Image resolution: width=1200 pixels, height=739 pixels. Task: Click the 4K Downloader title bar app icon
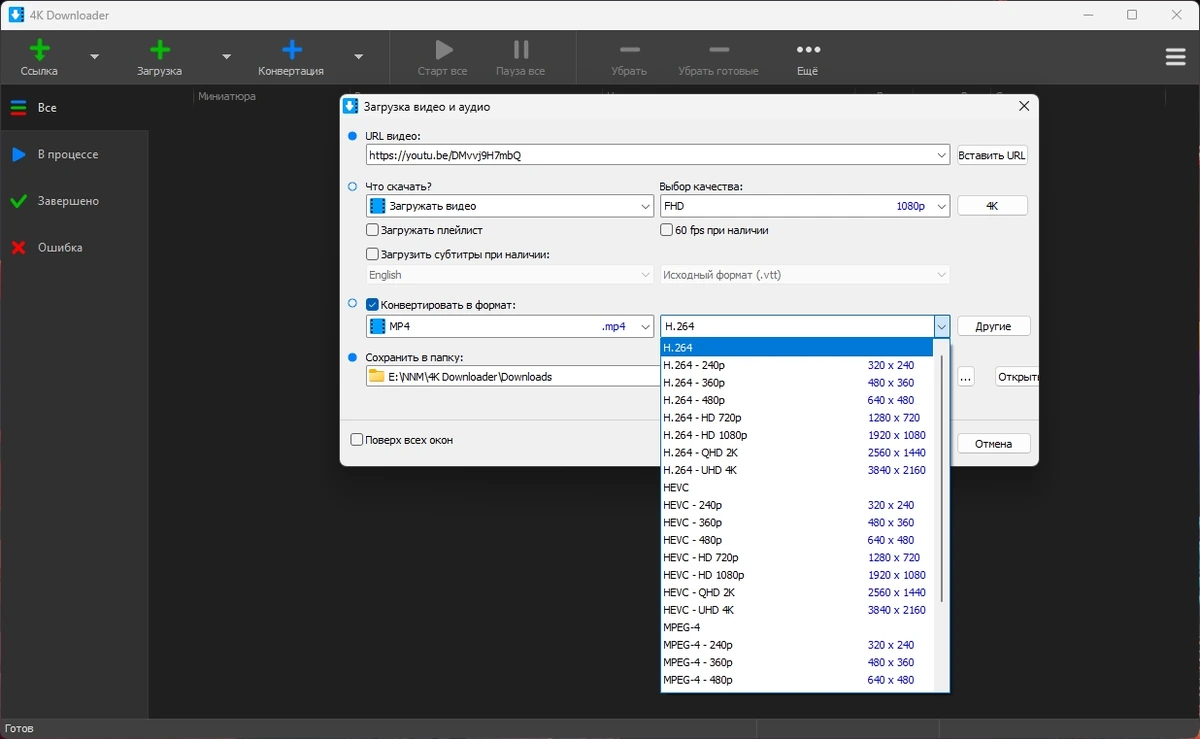[16, 15]
